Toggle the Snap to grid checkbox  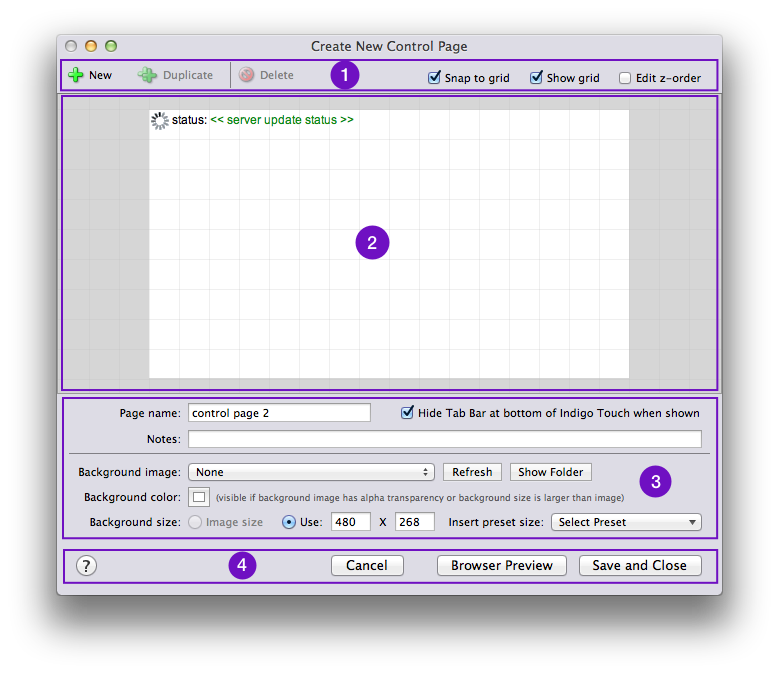[x=434, y=77]
